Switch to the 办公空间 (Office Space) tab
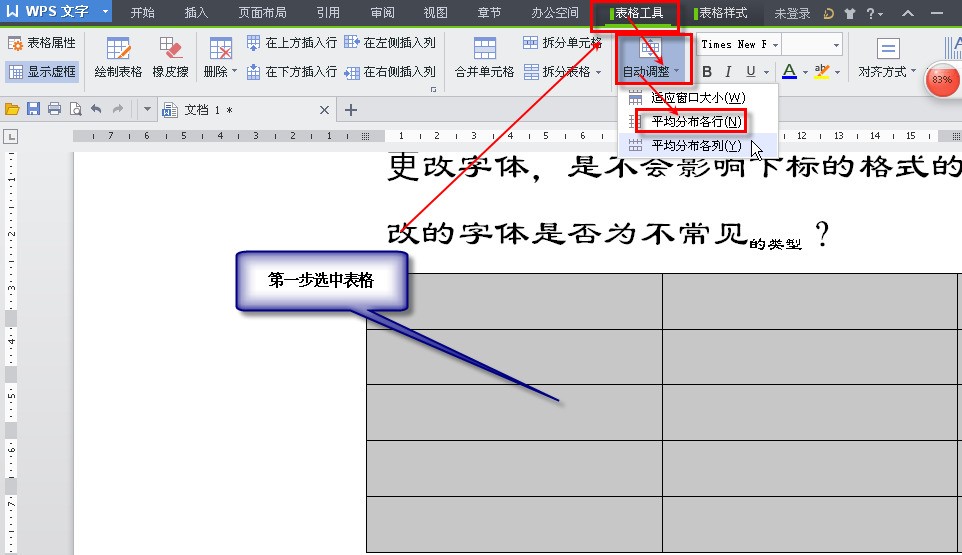Image resolution: width=962 pixels, height=555 pixels. pos(555,13)
